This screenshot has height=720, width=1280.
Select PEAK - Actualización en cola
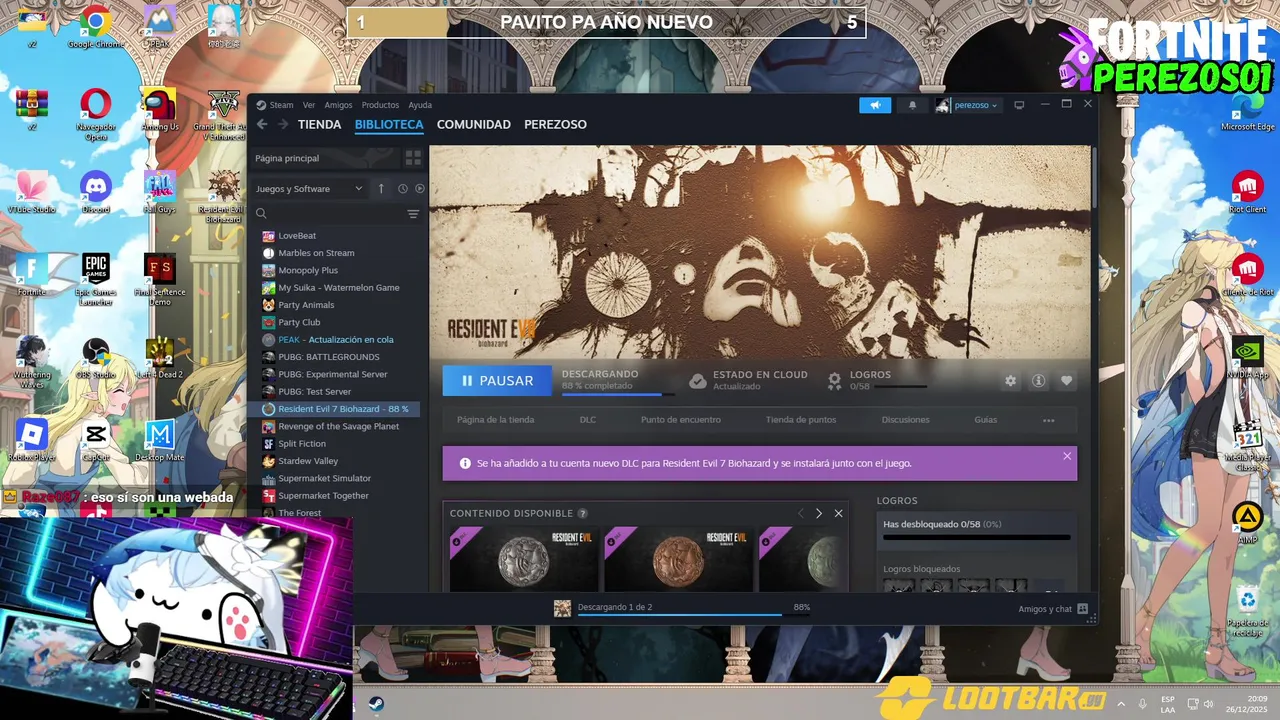334,340
